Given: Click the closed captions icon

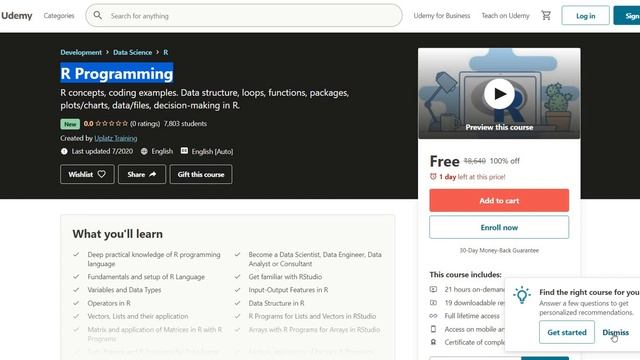Looking at the screenshot, I should (184, 151).
